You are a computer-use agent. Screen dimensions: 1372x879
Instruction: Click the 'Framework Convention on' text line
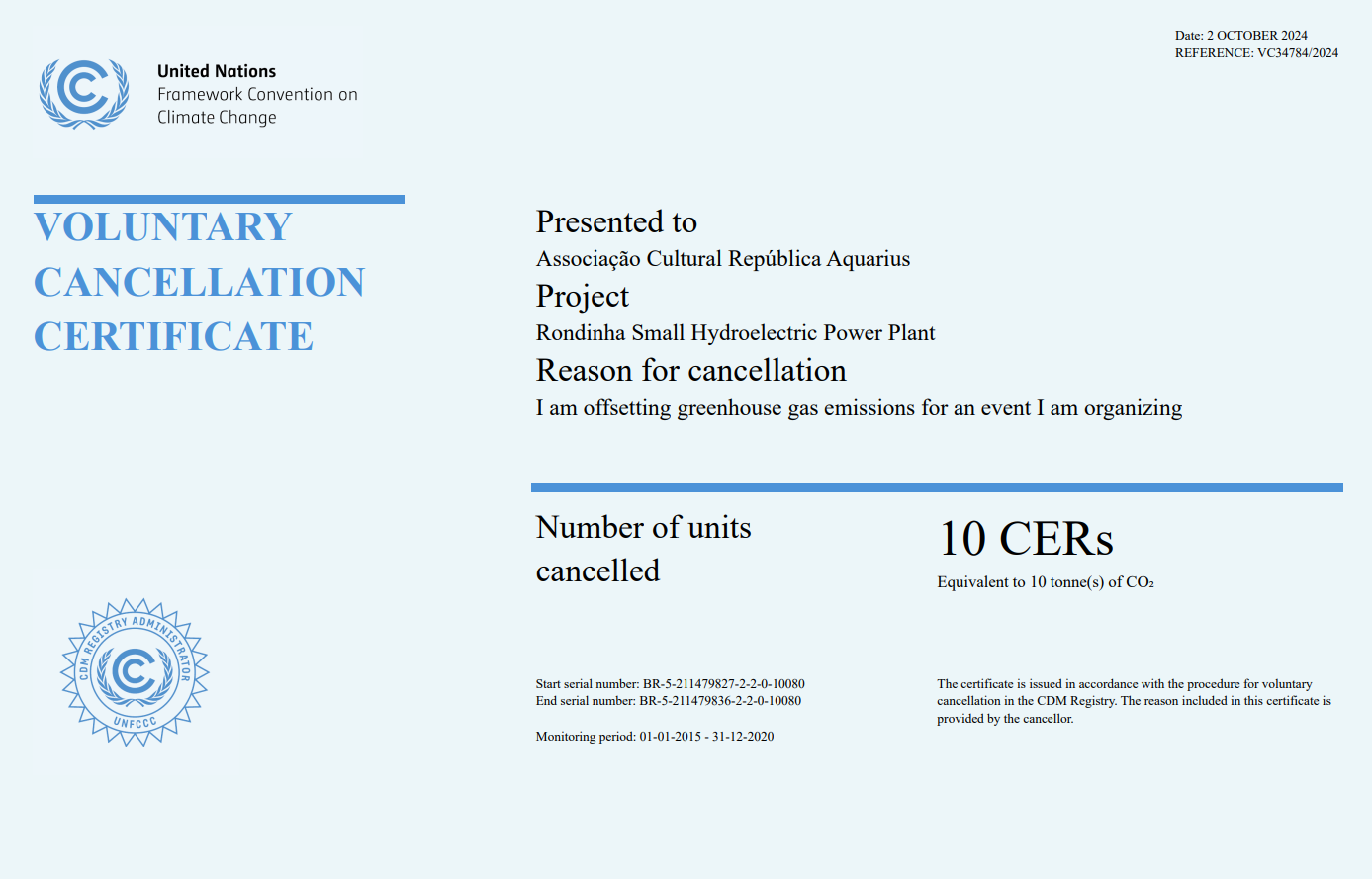coord(257,94)
